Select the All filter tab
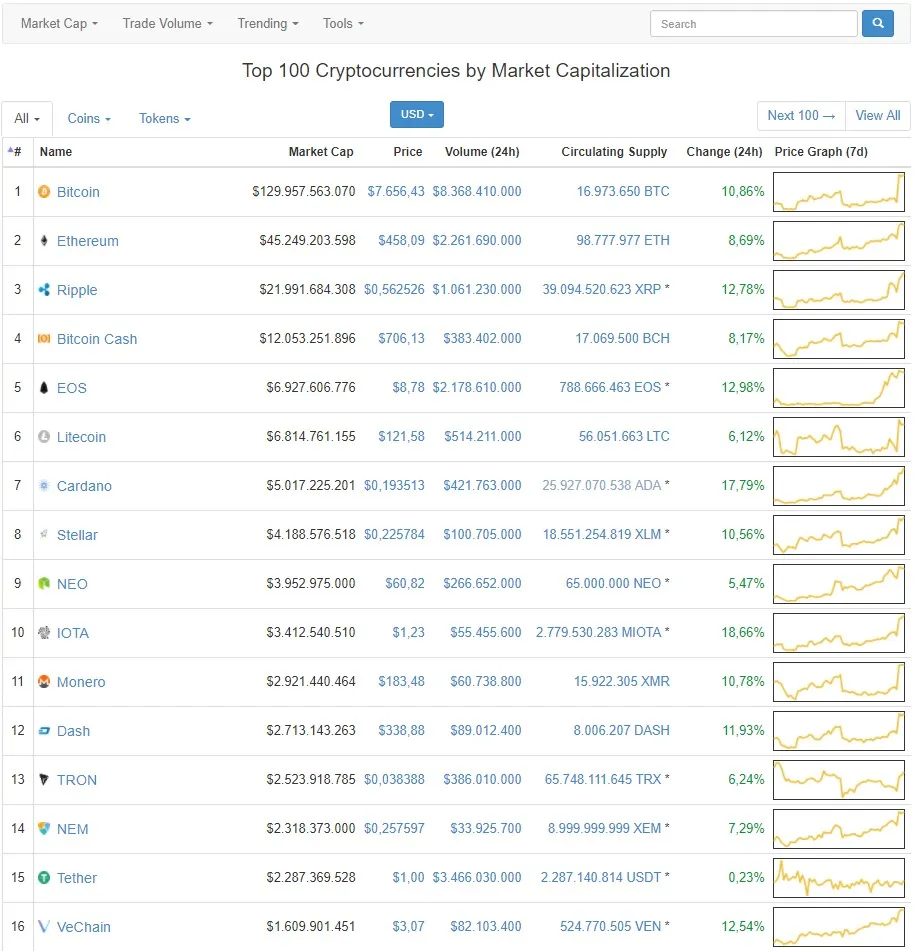This screenshot has height=951, width=916. click(27, 118)
